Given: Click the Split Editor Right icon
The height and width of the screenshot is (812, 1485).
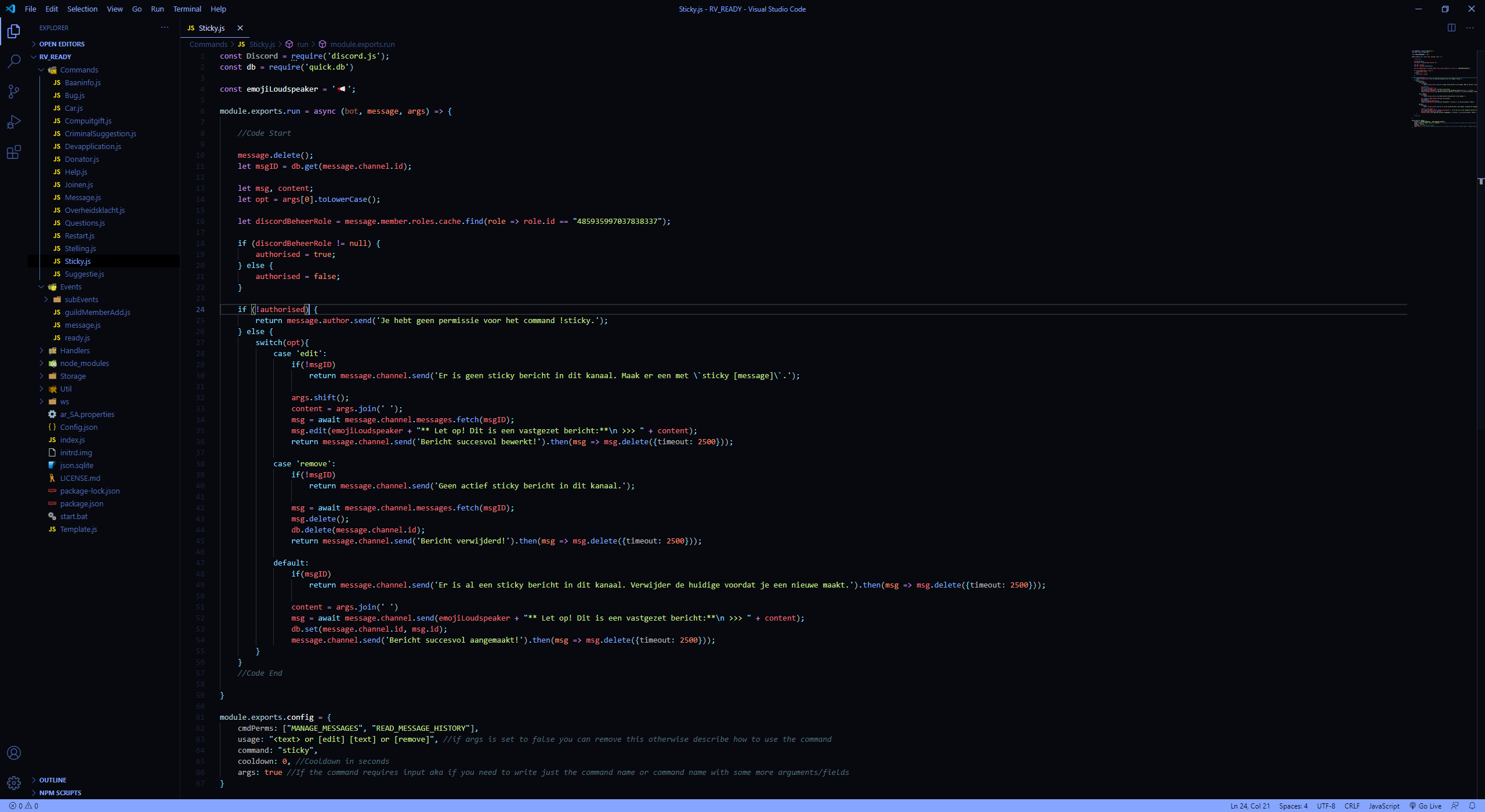Looking at the screenshot, I should [x=1451, y=28].
